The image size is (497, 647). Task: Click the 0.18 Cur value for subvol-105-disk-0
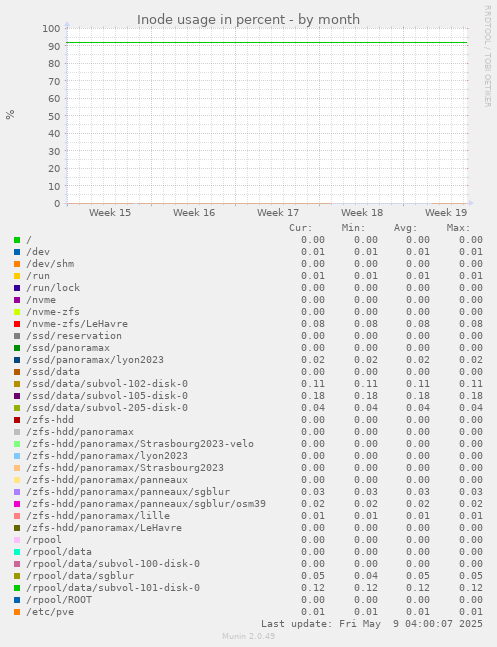click(313, 396)
